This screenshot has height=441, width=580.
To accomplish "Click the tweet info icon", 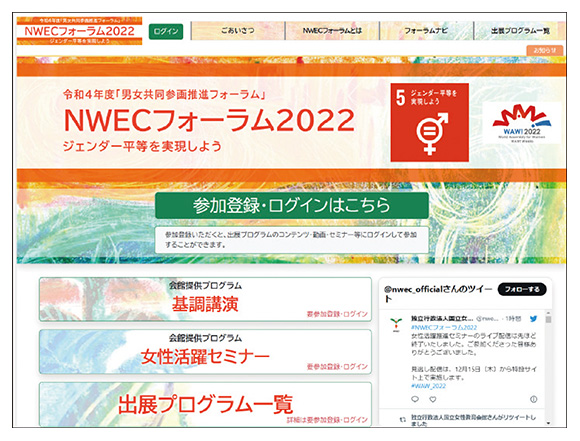I will [533, 399].
